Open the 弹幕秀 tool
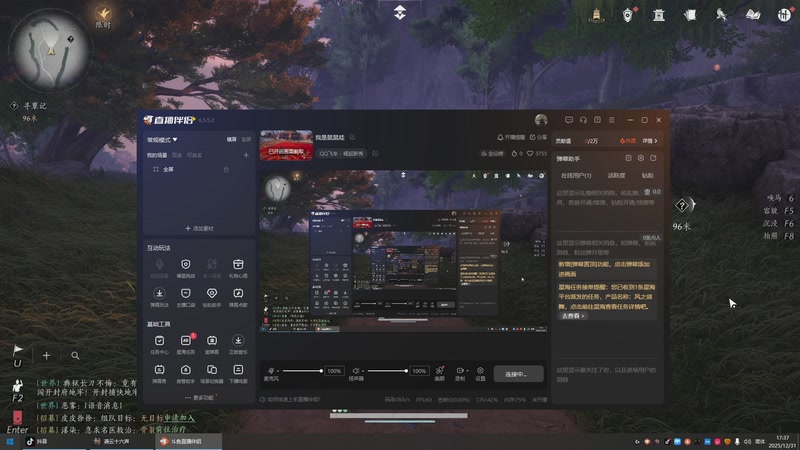The image size is (800, 450). [159, 373]
